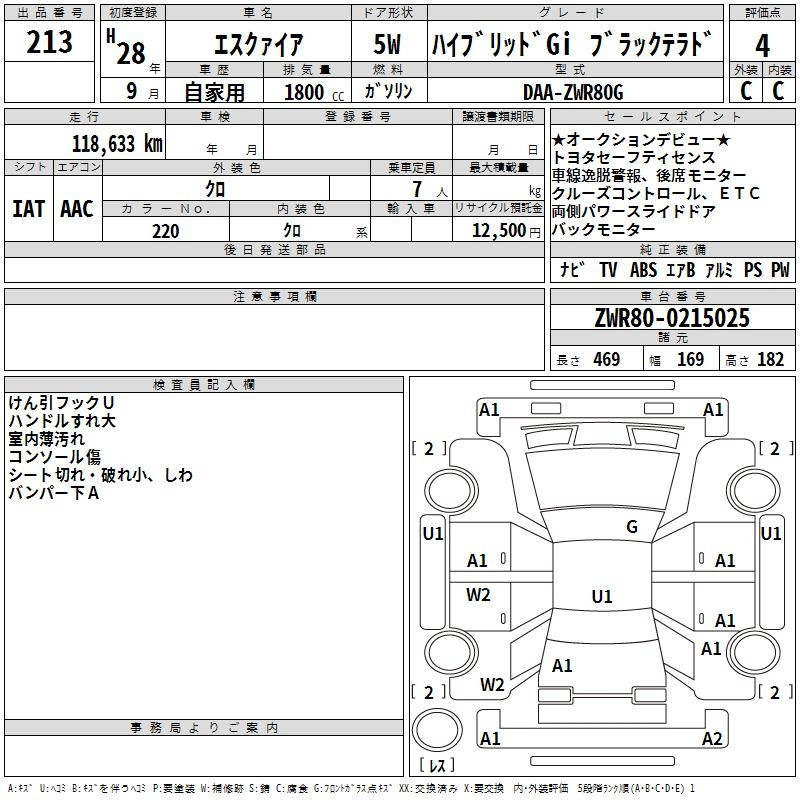Click the length value 469
Screen dimensions: 800x800
pyautogui.click(x=607, y=360)
